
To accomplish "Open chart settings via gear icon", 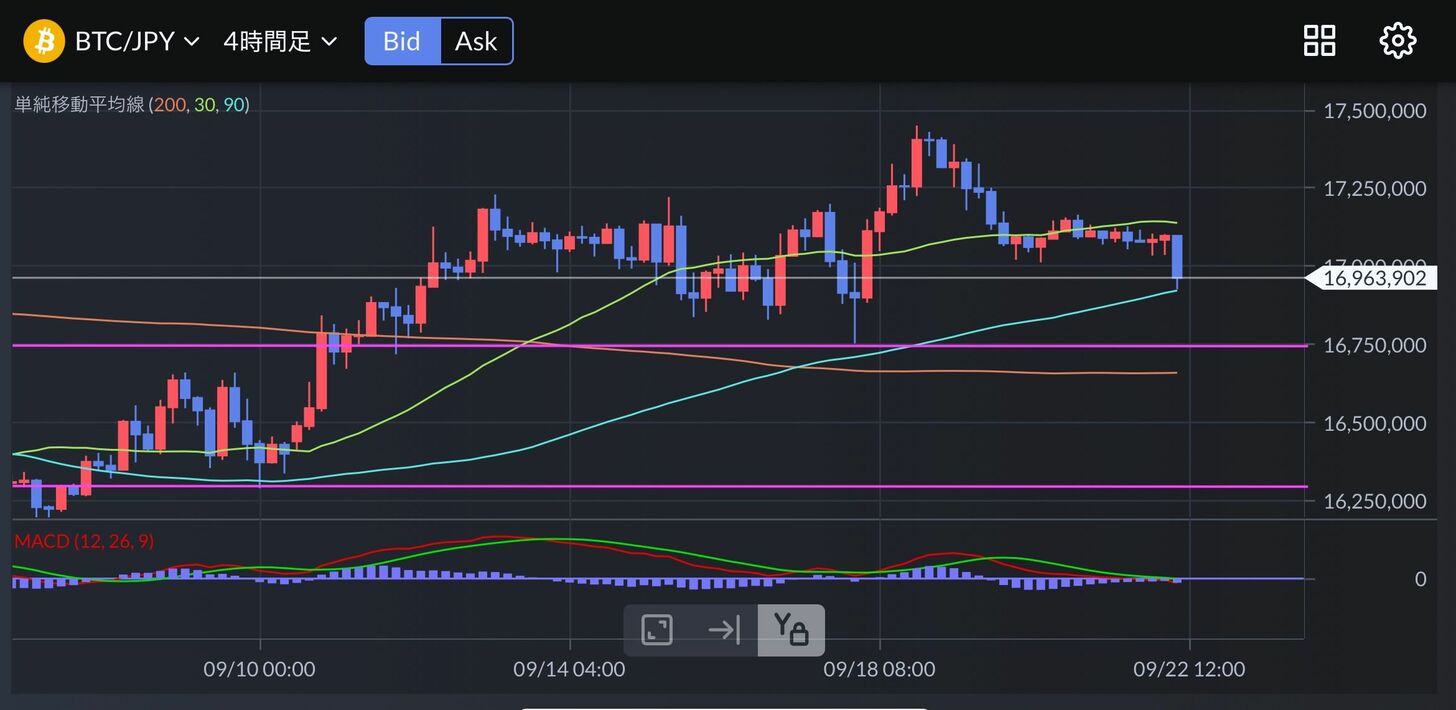I will [1397, 41].
